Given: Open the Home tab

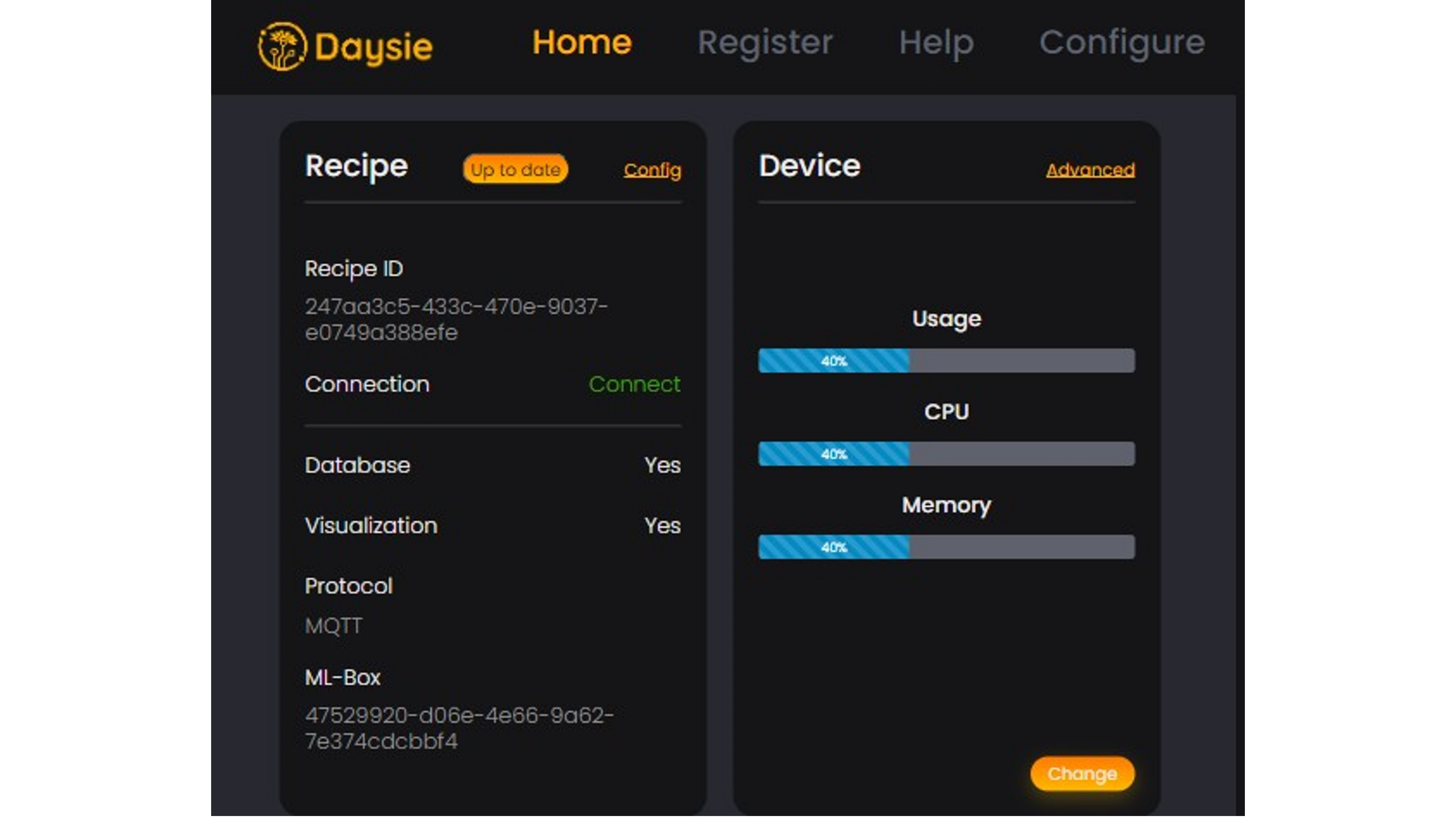Looking at the screenshot, I should [582, 42].
